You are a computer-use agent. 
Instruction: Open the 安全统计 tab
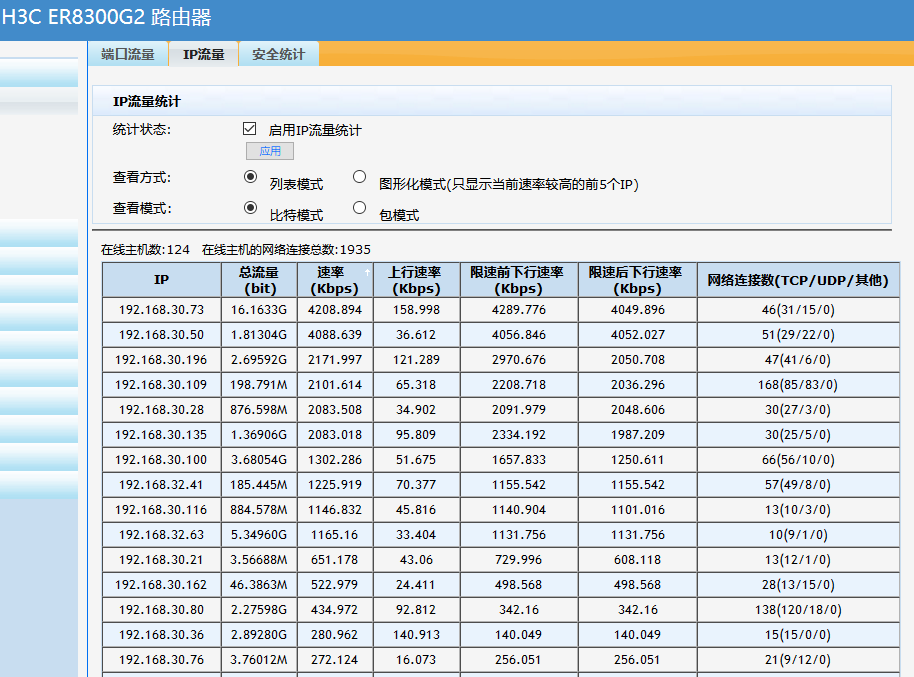pyautogui.click(x=278, y=55)
